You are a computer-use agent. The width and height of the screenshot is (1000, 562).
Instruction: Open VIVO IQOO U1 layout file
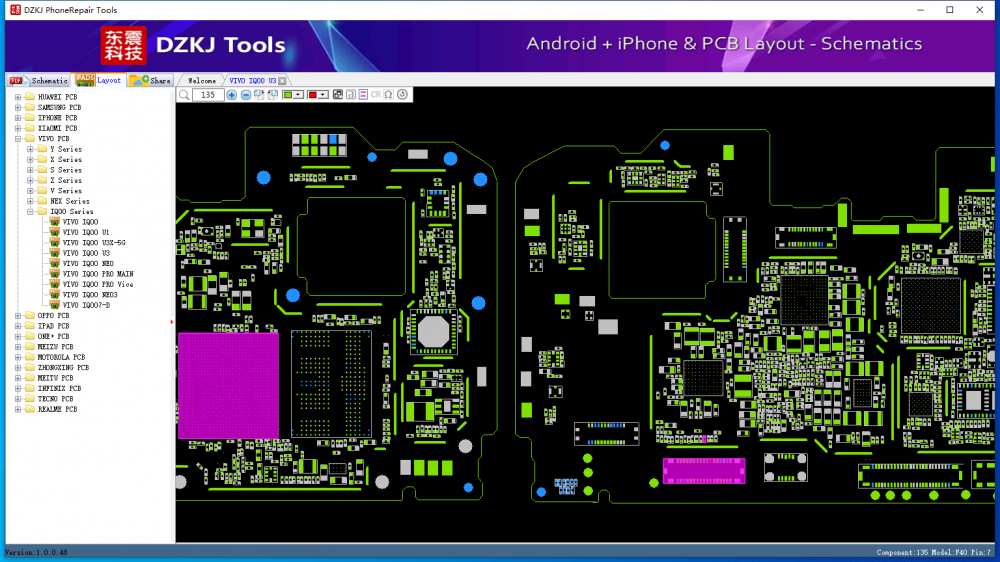click(85, 232)
